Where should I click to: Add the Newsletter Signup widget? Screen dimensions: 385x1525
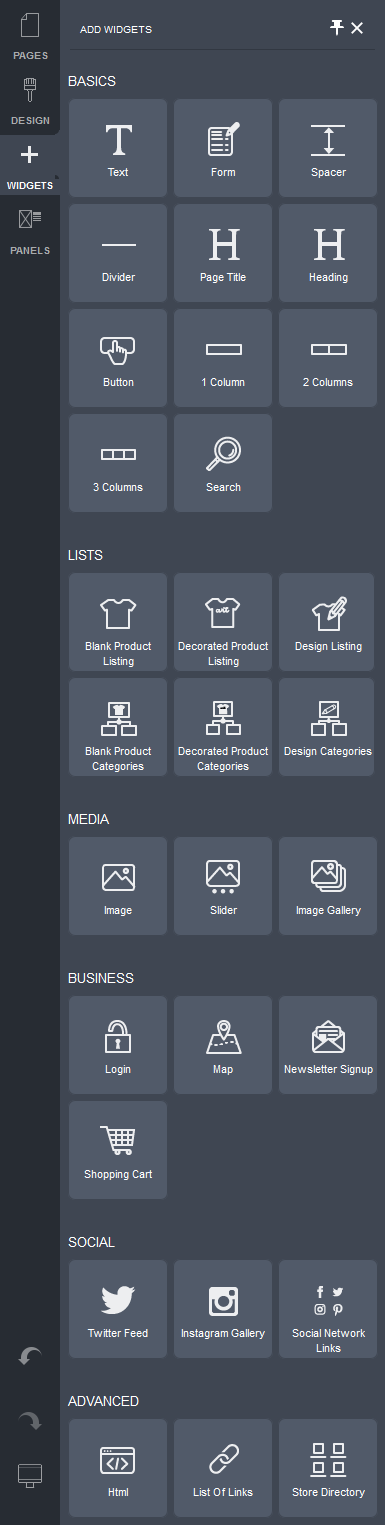(328, 1045)
